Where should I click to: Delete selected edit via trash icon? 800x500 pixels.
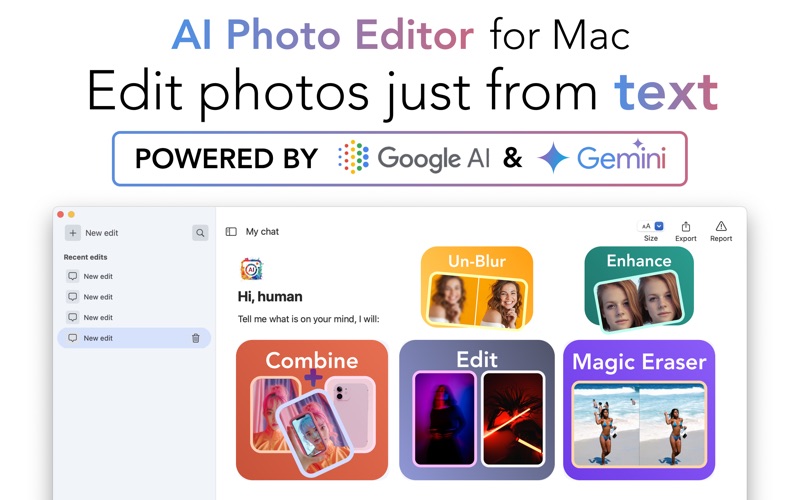click(195, 338)
